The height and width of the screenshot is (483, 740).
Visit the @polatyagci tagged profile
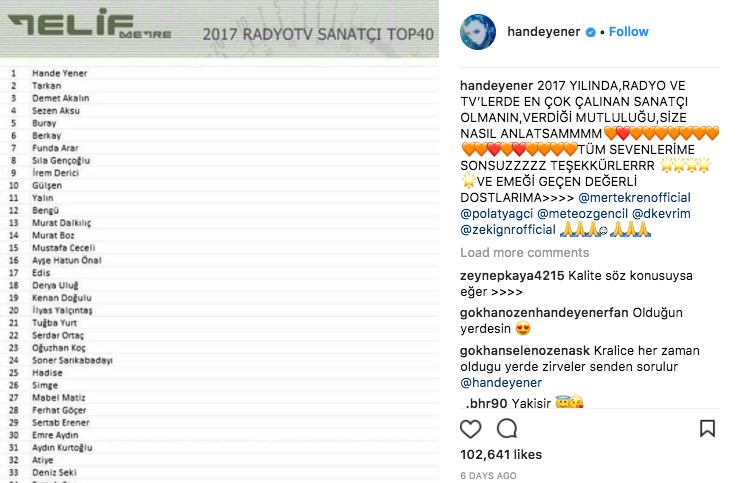click(496, 213)
